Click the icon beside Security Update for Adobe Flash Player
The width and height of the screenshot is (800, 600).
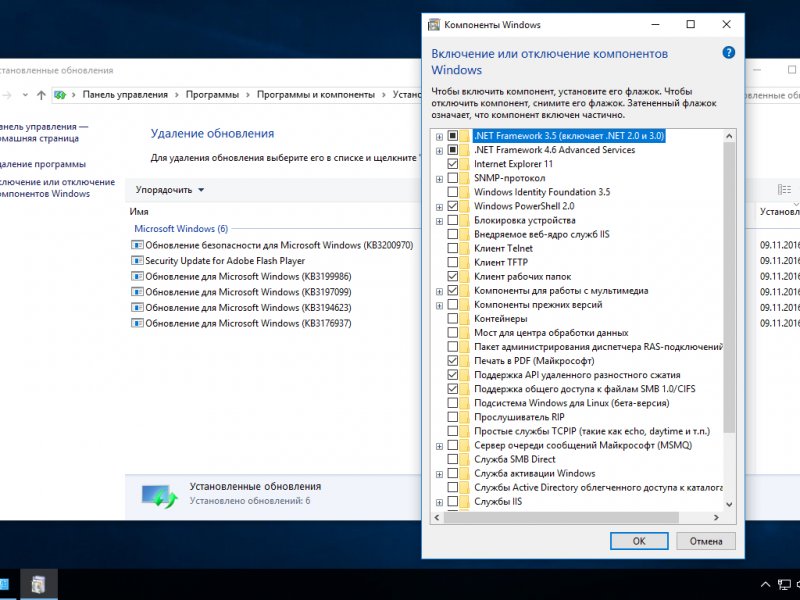point(137,261)
